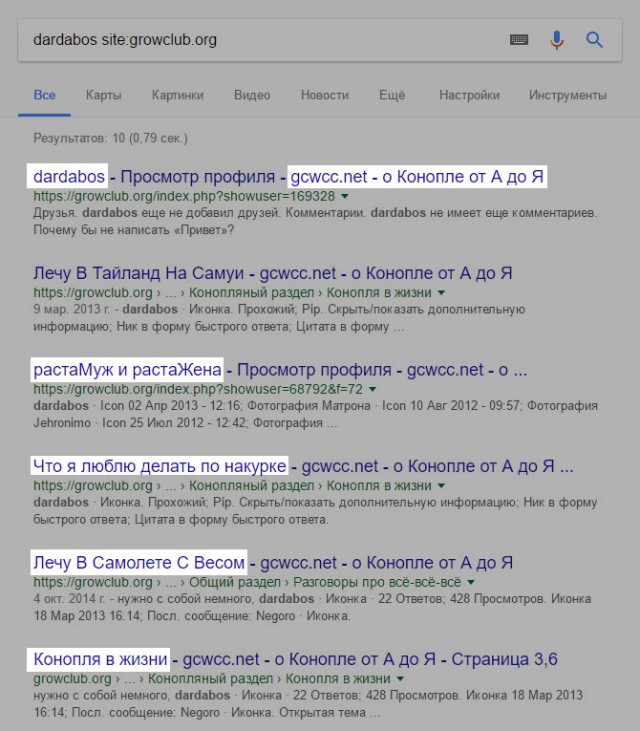Click the blue magnifier search icon
This screenshot has width=640, height=731.
[594, 40]
